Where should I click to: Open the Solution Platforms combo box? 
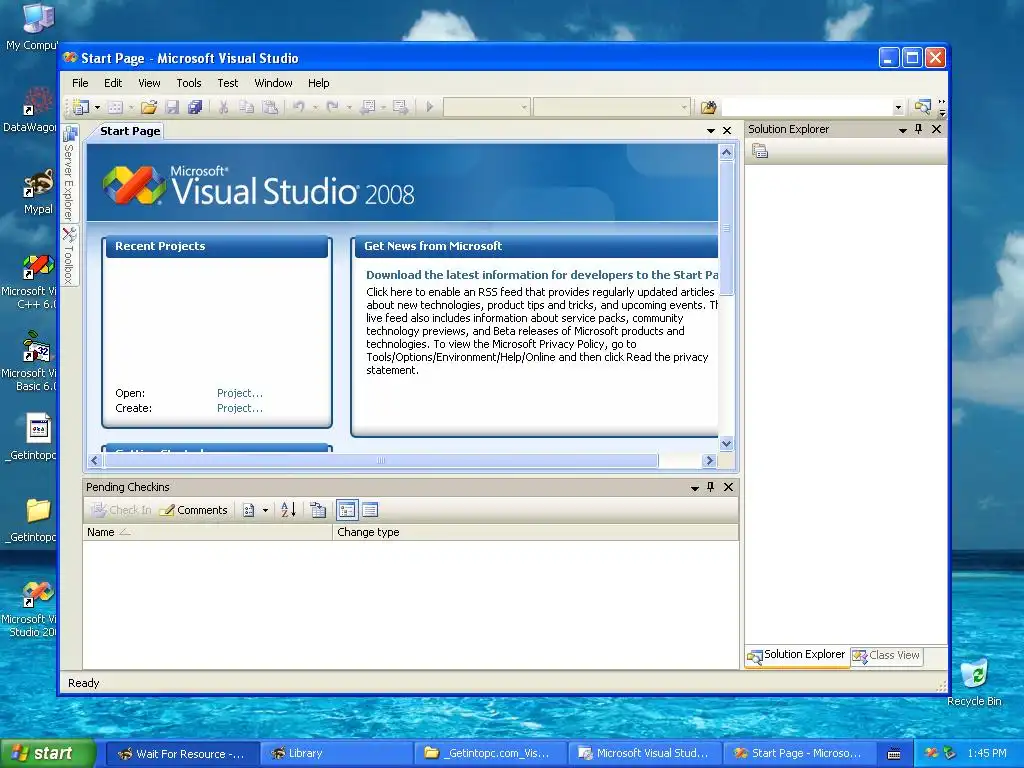point(612,107)
